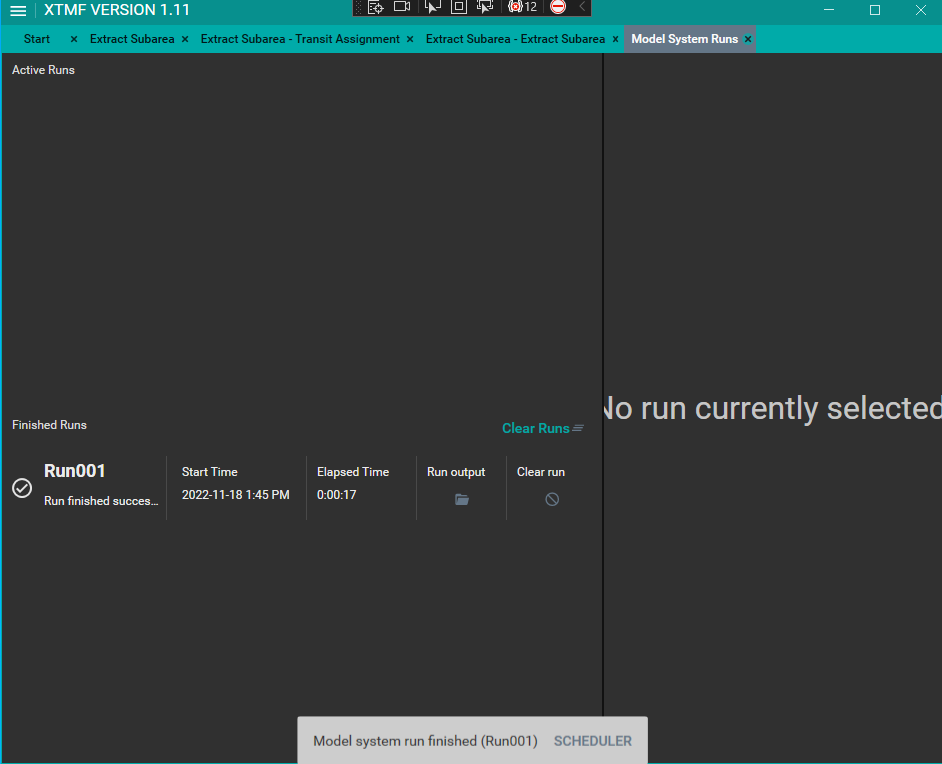Image resolution: width=942 pixels, height=764 pixels.
Task: Minimize the XTMF window
Action: coord(829,10)
